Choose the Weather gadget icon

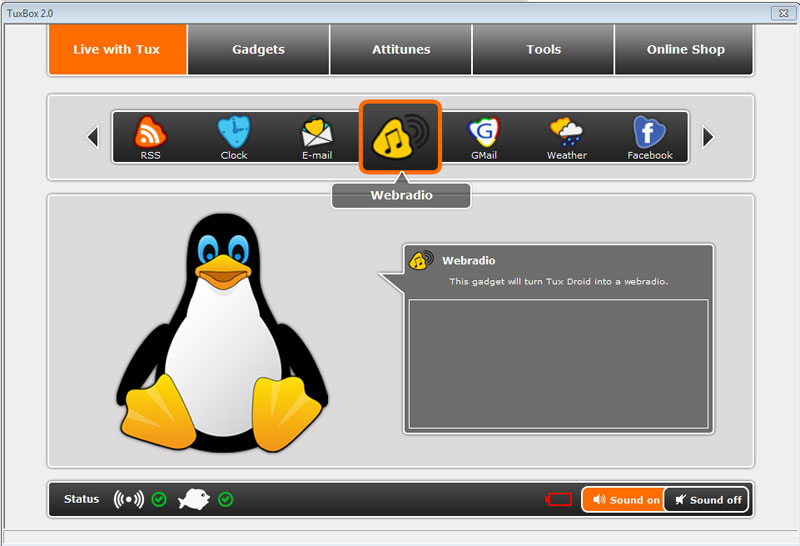tap(566, 136)
